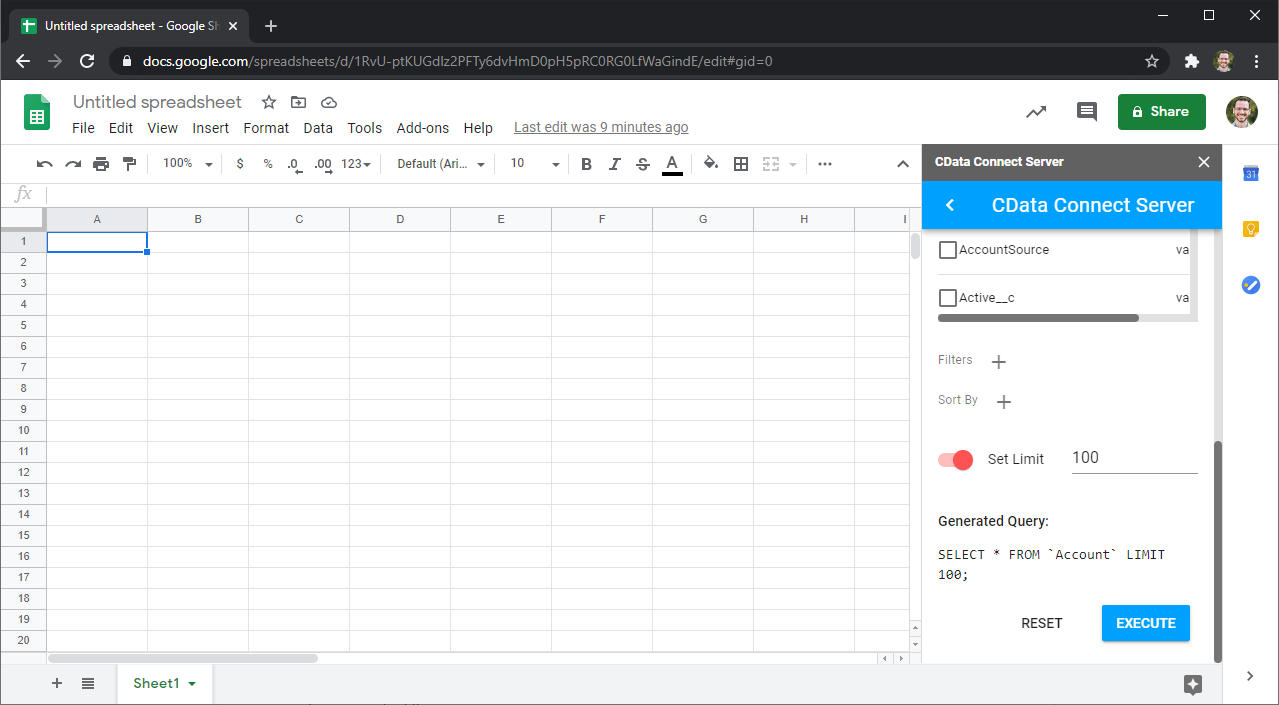This screenshot has height=705, width=1279.
Task: Open the Google account avatar
Action: pos(1242,112)
